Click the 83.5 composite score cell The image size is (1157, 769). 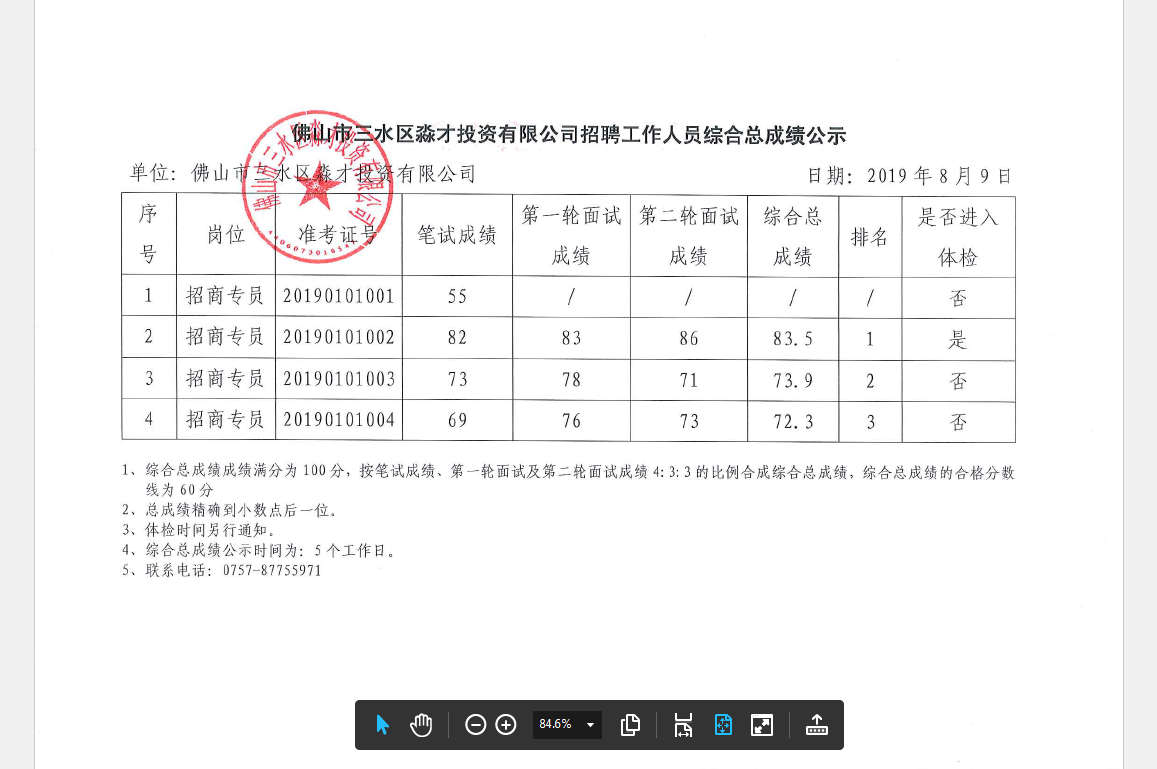pyautogui.click(x=792, y=339)
